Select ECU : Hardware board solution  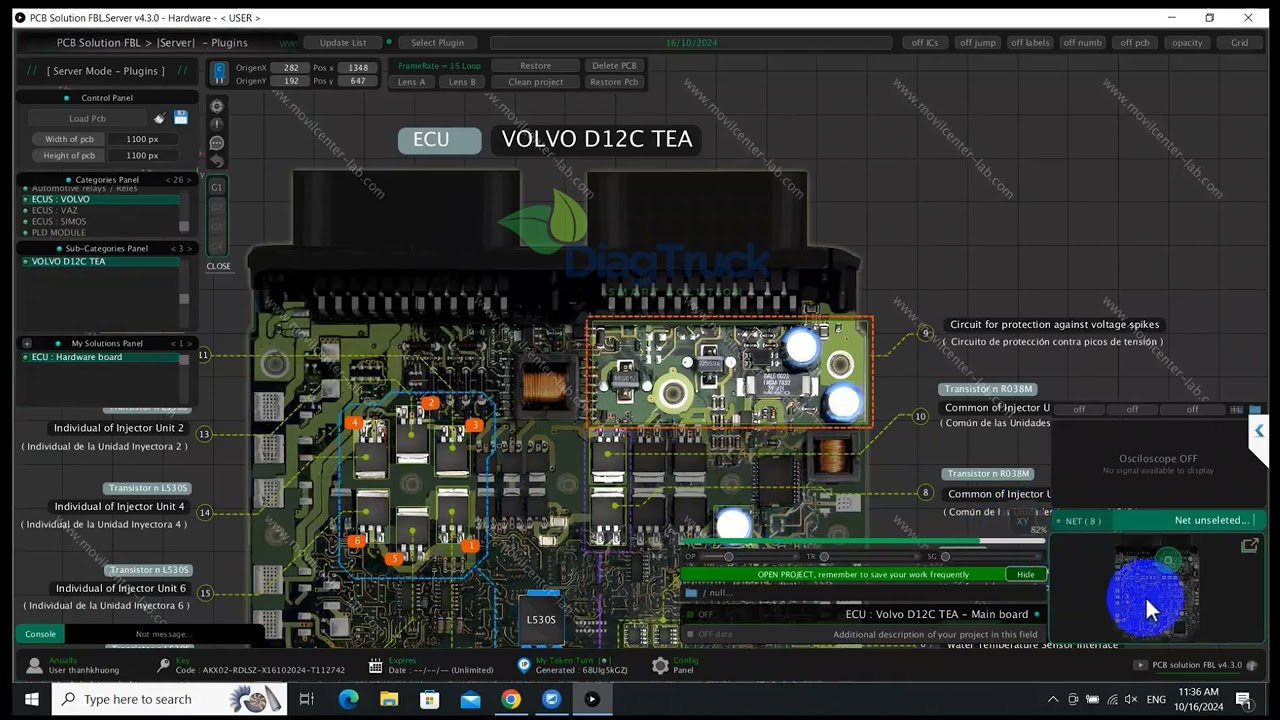(x=100, y=357)
